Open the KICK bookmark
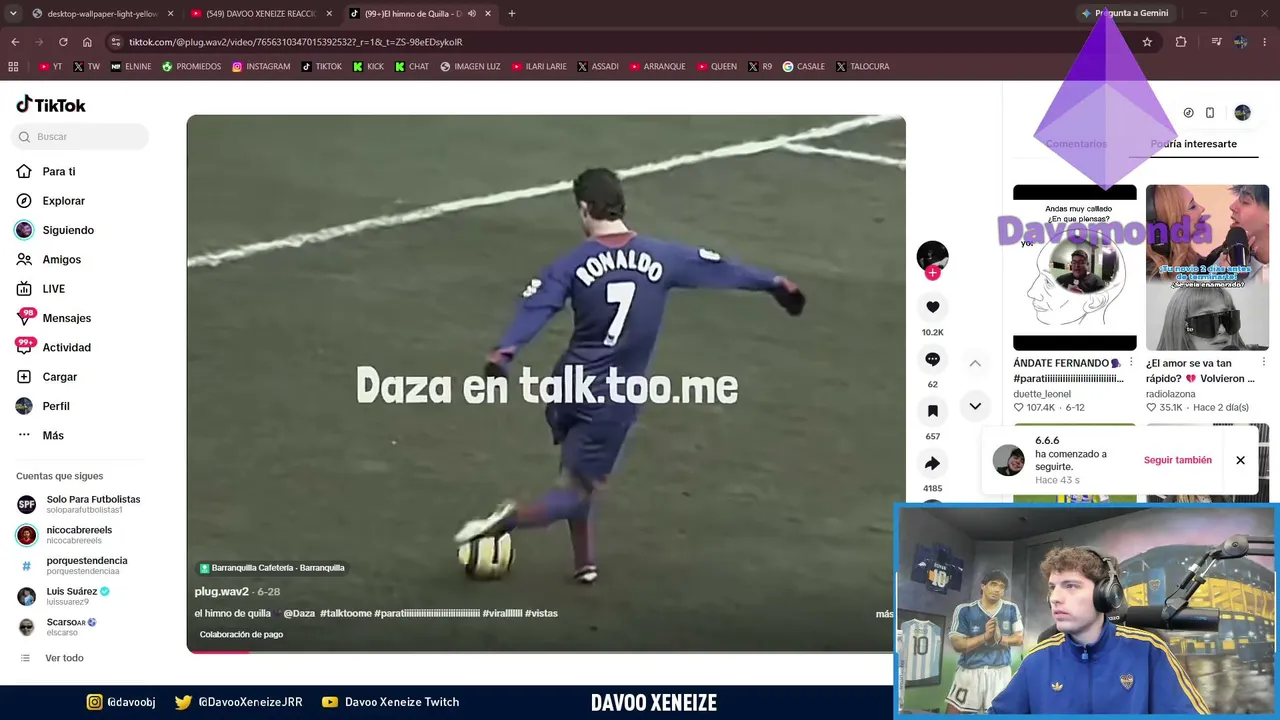 [x=369, y=67]
